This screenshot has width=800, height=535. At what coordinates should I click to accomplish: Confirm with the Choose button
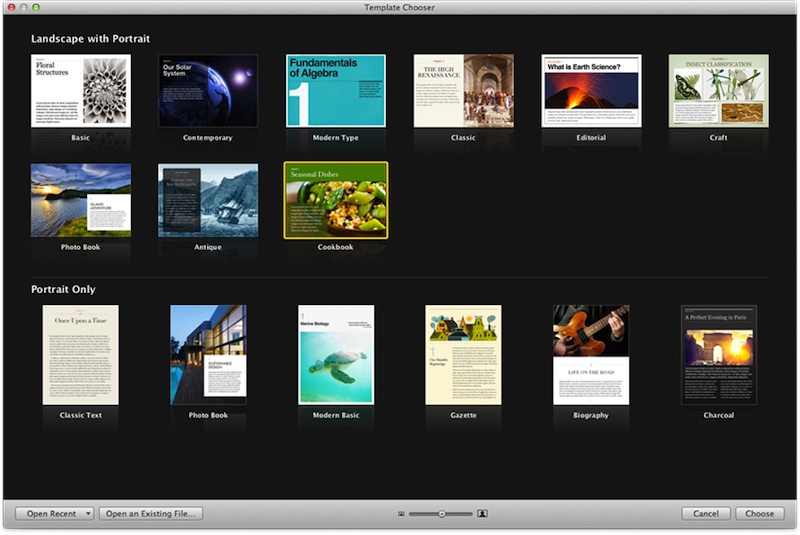[759, 514]
